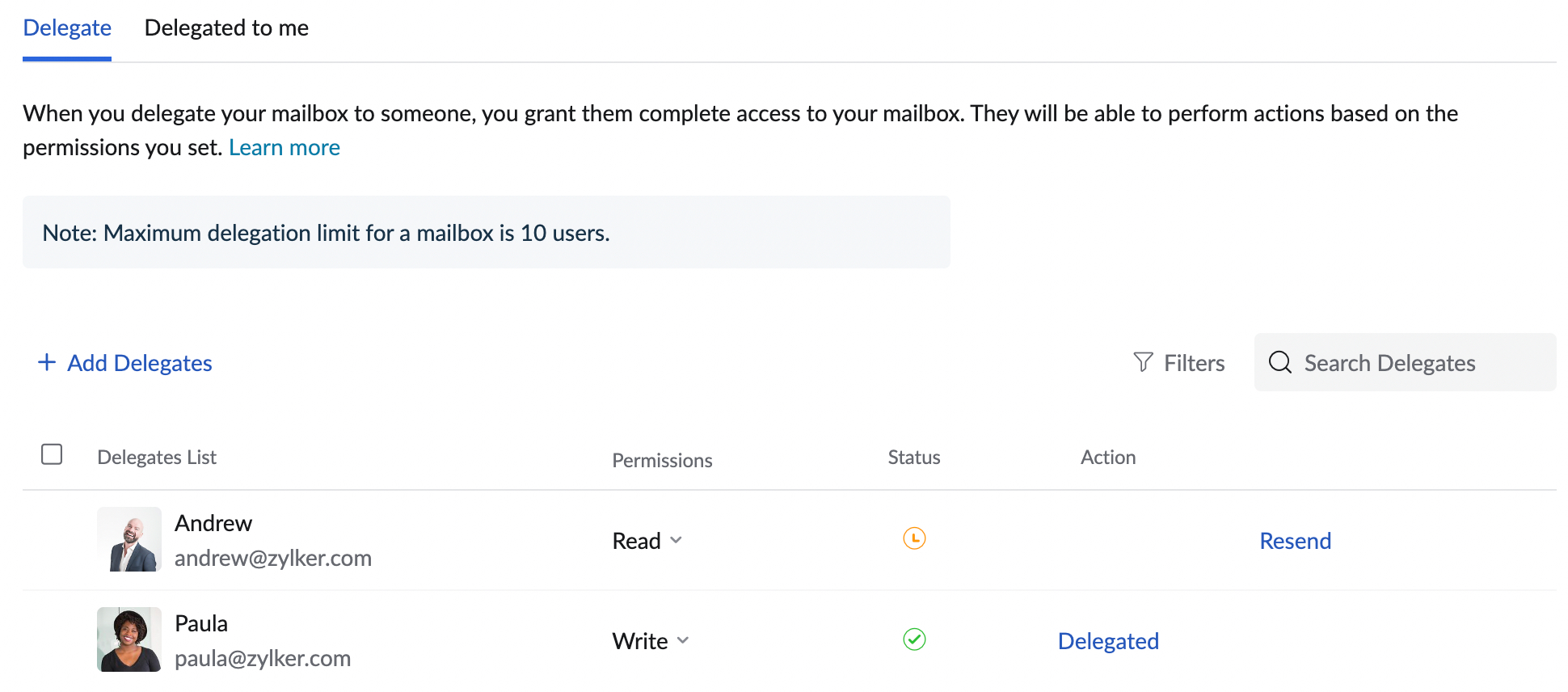The width and height of the screenshot is (1568, 692).
Task: Click Paula's profile photo
Action: coord(129,639)
